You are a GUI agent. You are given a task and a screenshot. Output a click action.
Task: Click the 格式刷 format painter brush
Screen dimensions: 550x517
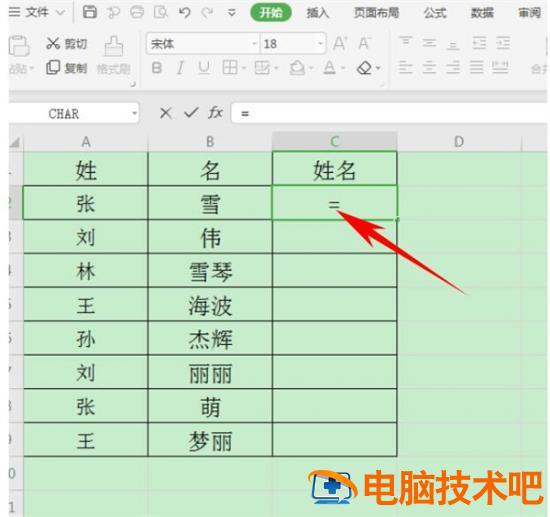[x=114, y=46]
